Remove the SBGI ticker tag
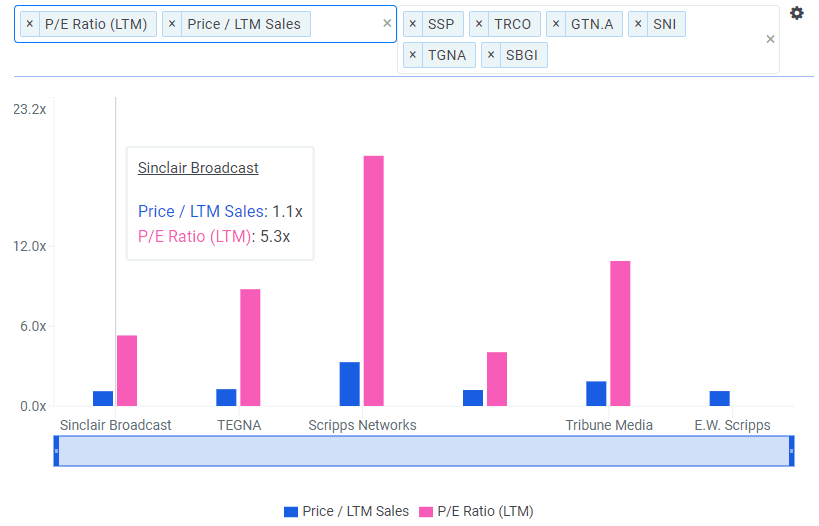819x526 pixels. click(x=491, y=55)
